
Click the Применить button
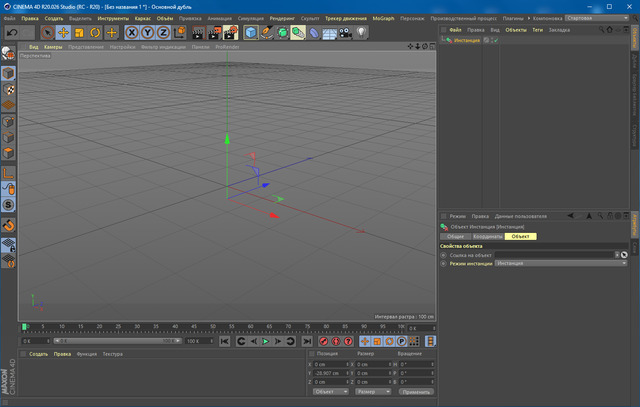[x=418, y=392]
